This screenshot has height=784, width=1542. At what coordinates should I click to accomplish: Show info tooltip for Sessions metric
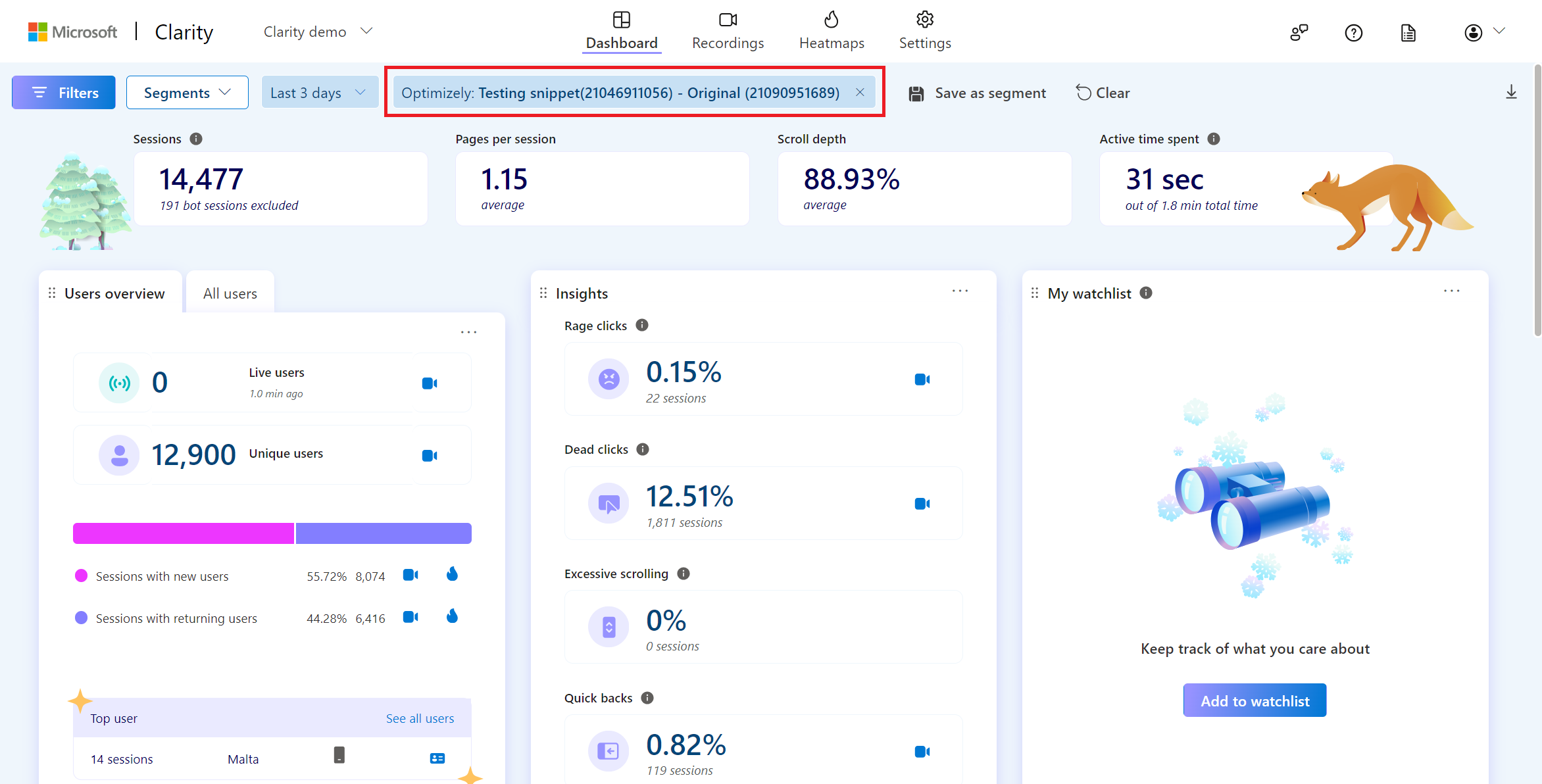[x=196, y=139]
